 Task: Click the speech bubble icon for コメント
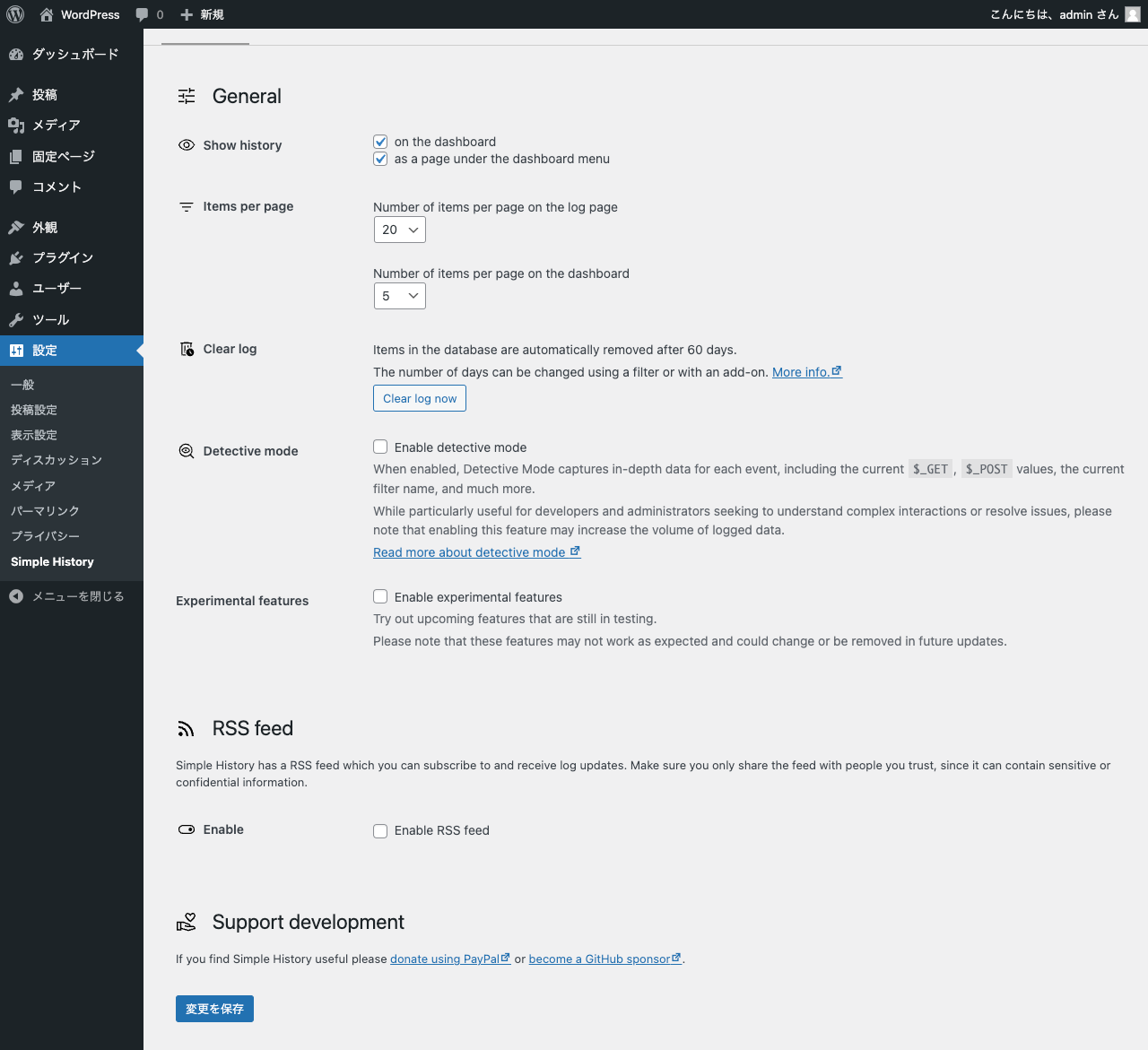click(x=16, y=187)
